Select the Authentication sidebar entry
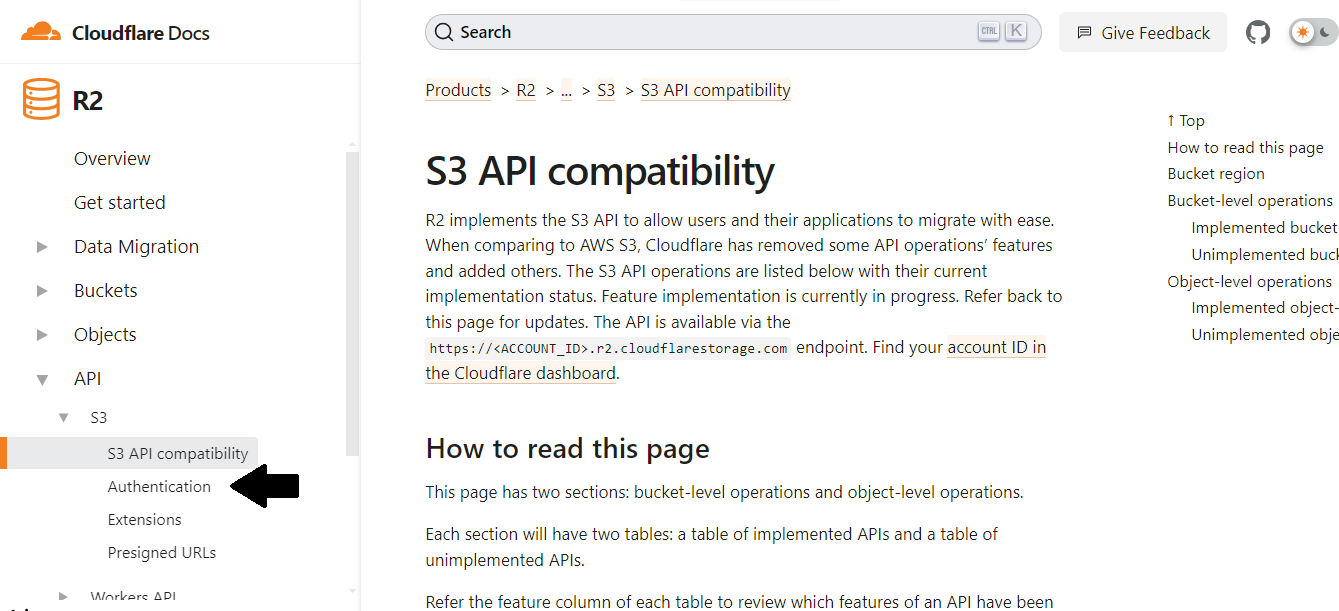 [159, 486]
